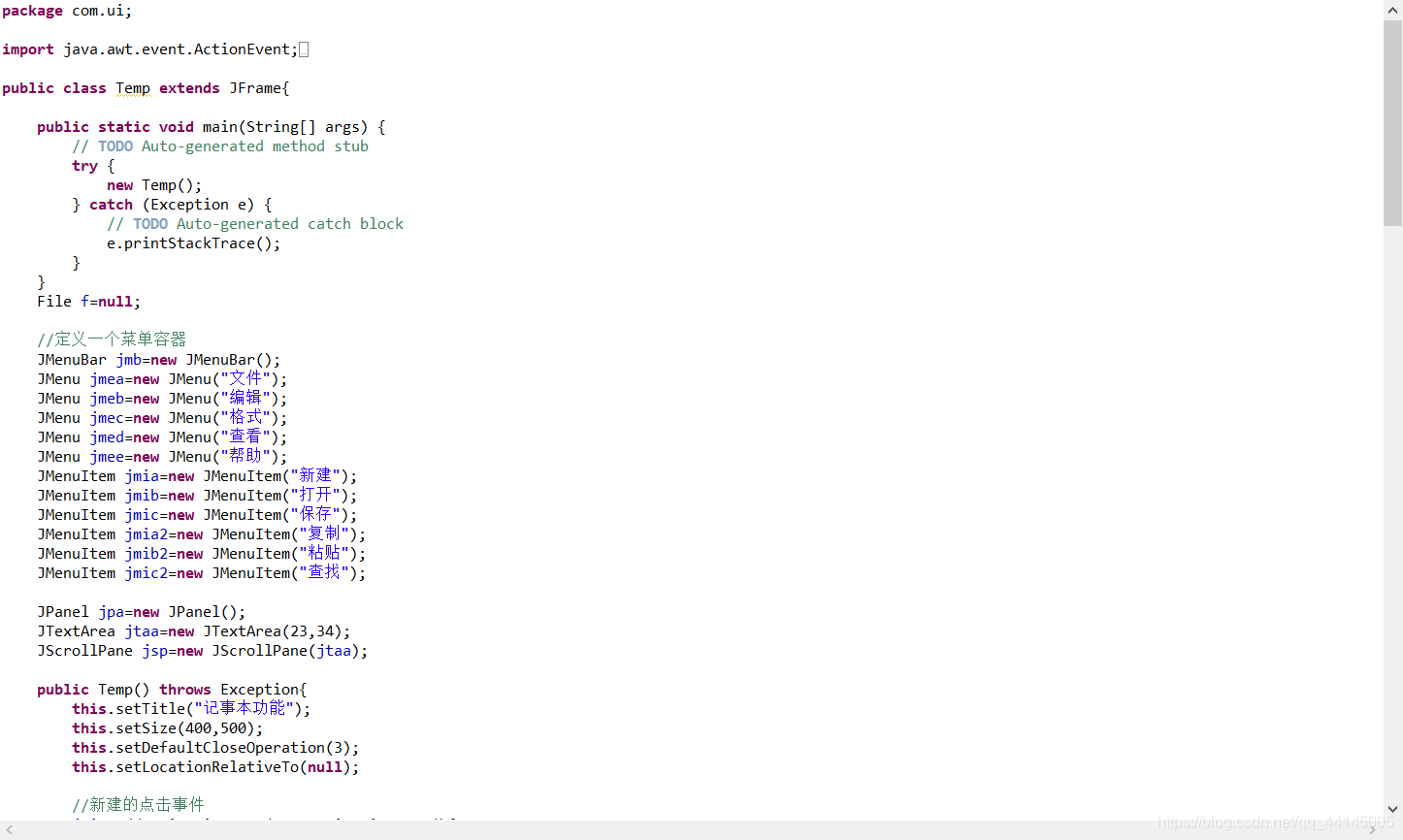Click the comment '//定义一个菜单容器'
Viewport: 1403px width, 840px height.
pyautogui.click(x=112, y=339)
